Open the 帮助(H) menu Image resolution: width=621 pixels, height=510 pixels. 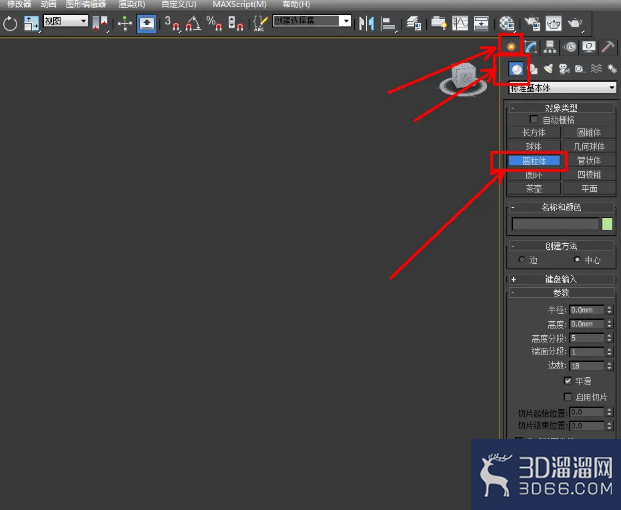click(x=296, y=4)
